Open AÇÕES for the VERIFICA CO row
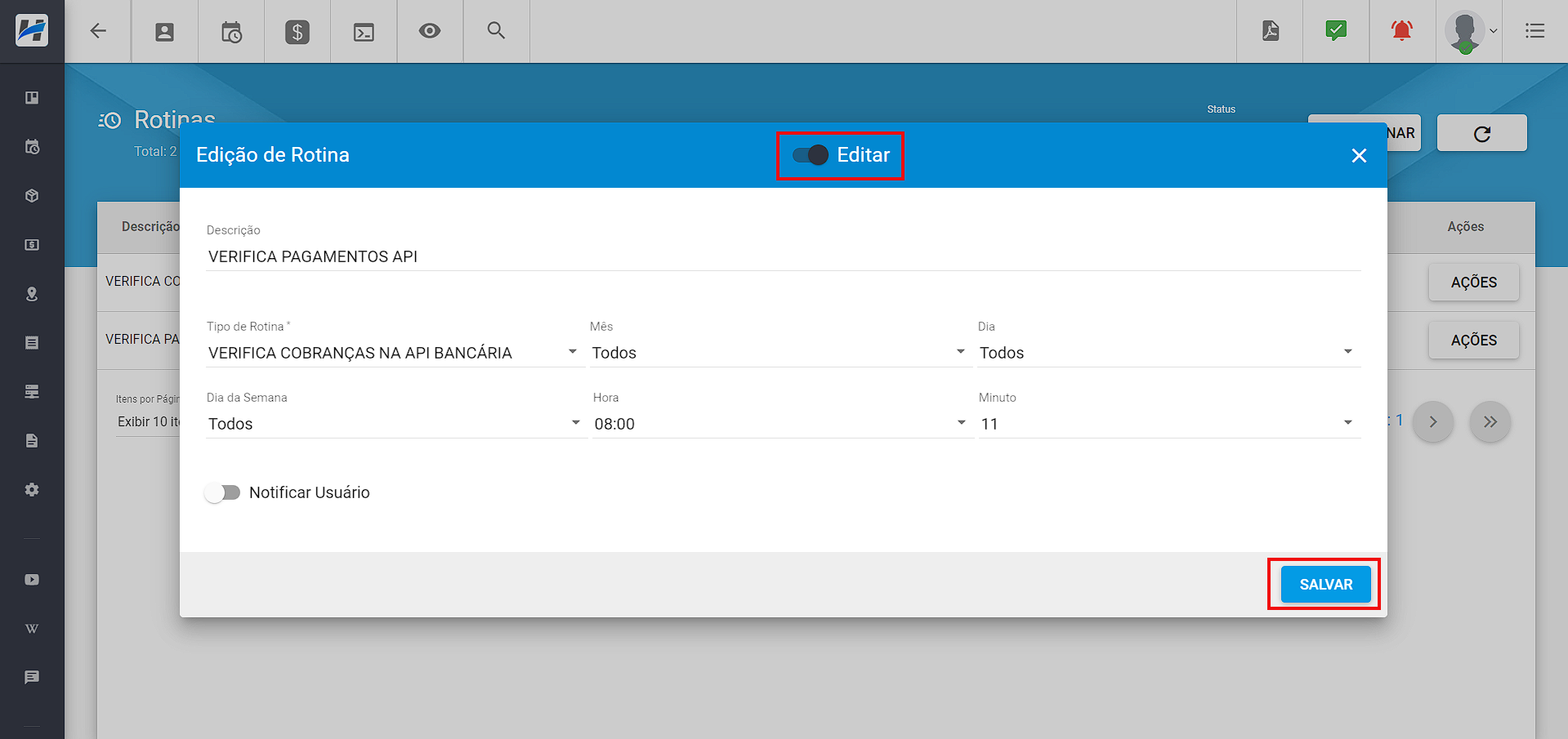This screenshot has width=1568, height=739. click(1473, 283)
